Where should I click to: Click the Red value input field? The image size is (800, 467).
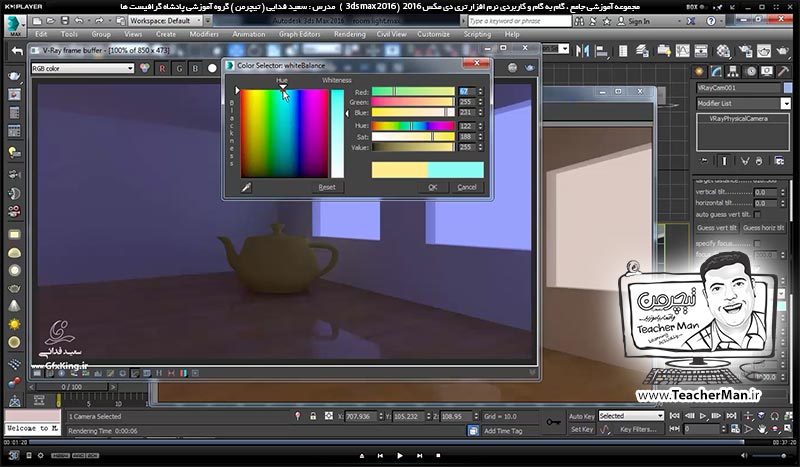[x=466, y=91]
